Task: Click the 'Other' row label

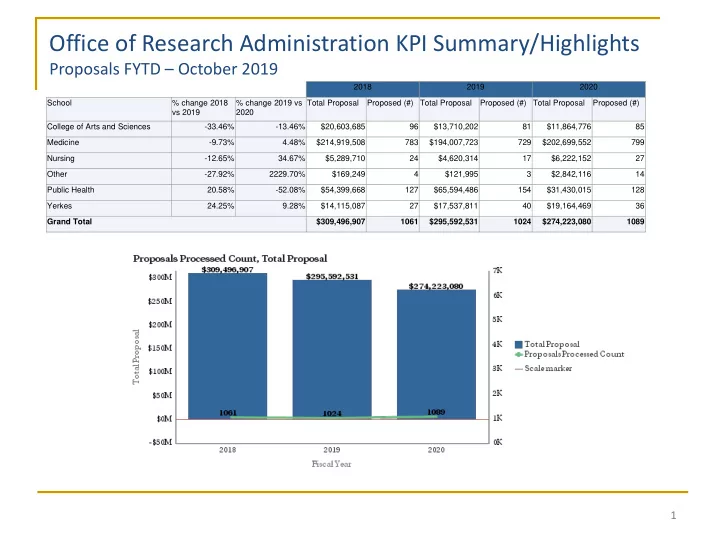Action: (x=108, y=174)
